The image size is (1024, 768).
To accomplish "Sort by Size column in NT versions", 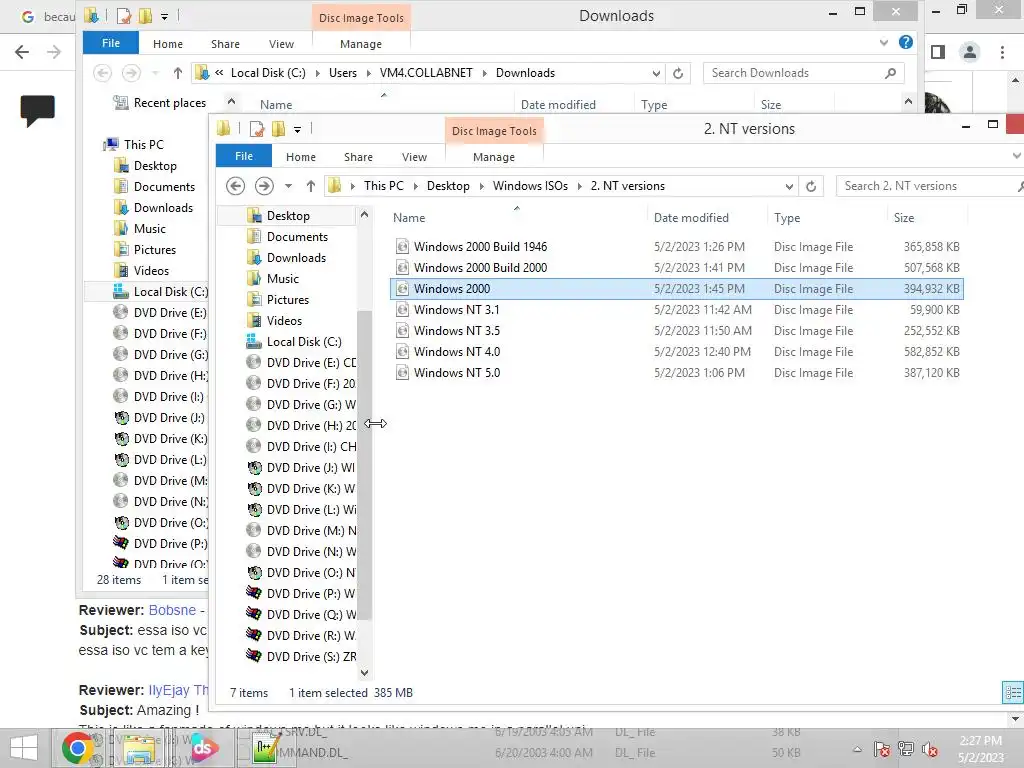I will coord(904,217).
